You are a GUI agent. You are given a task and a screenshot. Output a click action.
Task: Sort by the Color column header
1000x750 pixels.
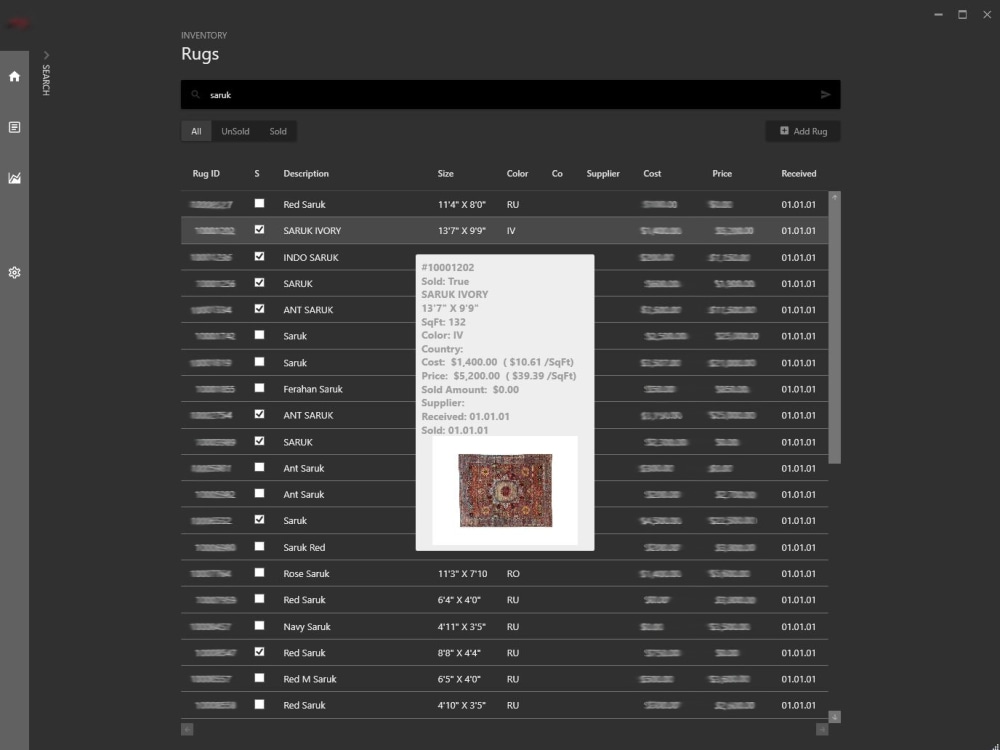(x=517, y=173)
